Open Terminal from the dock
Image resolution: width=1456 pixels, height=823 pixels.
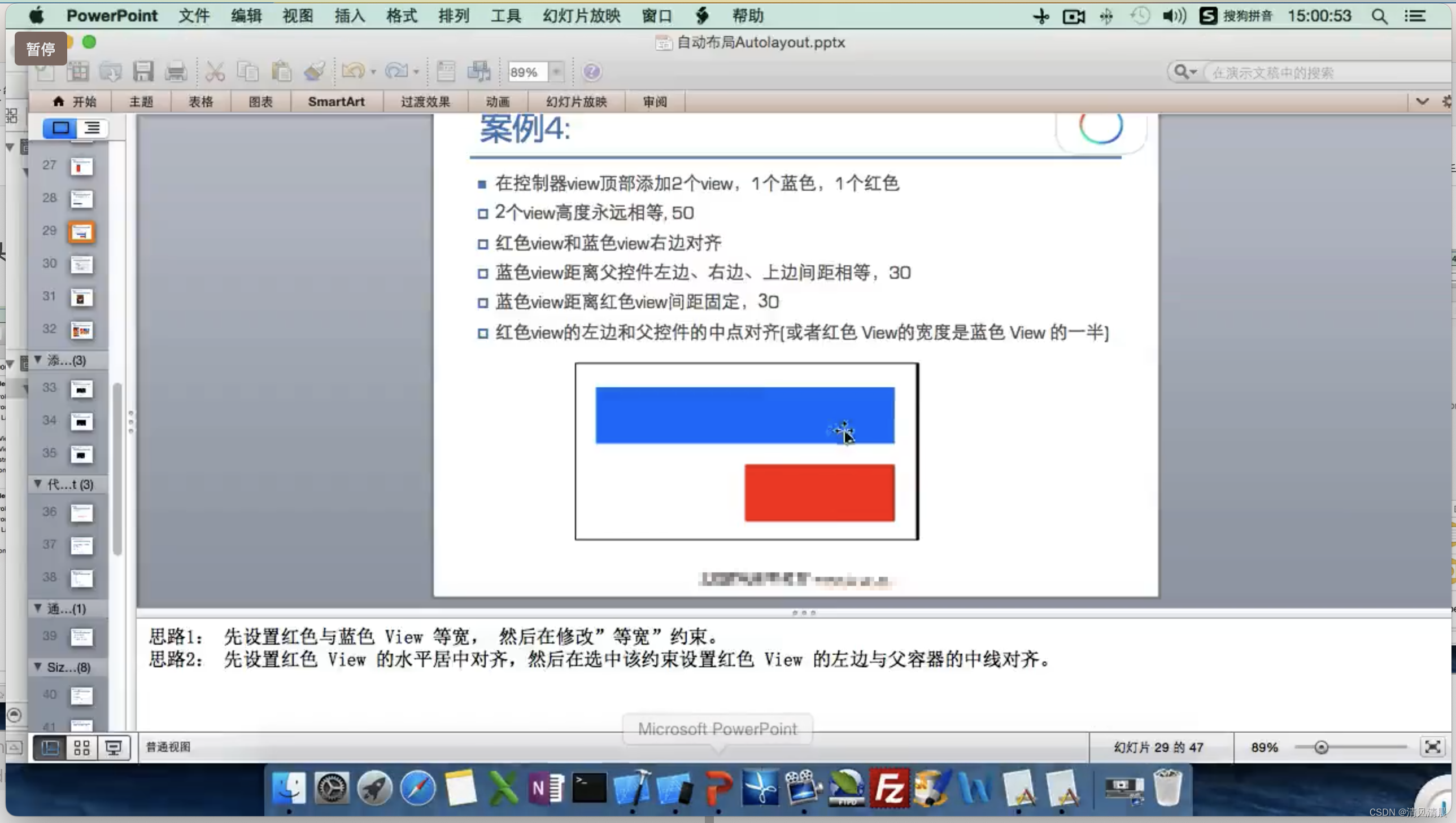point(589,788)
